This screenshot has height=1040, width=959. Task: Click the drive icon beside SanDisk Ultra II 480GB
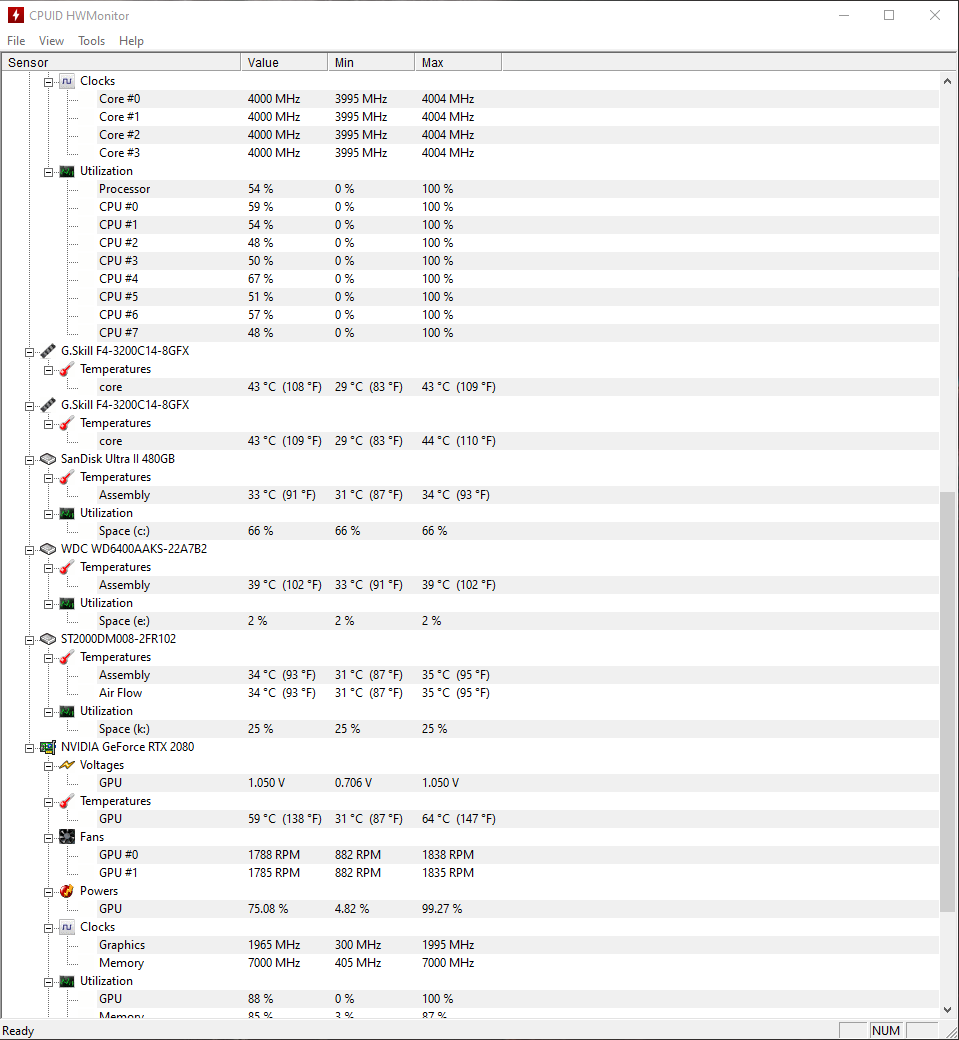48,459
